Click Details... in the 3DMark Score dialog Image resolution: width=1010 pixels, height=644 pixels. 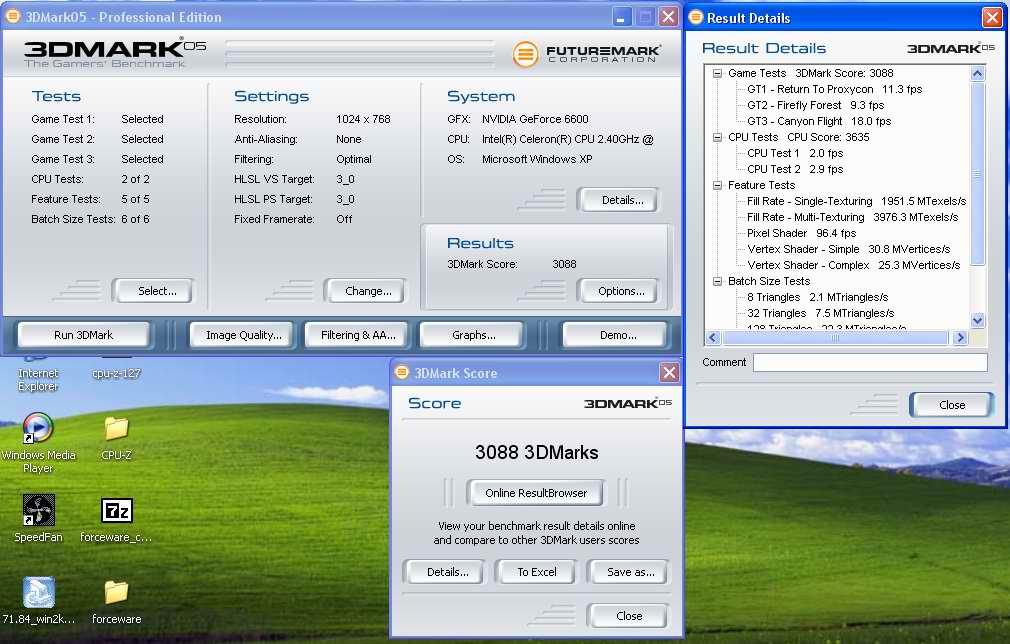click(444, 572)
